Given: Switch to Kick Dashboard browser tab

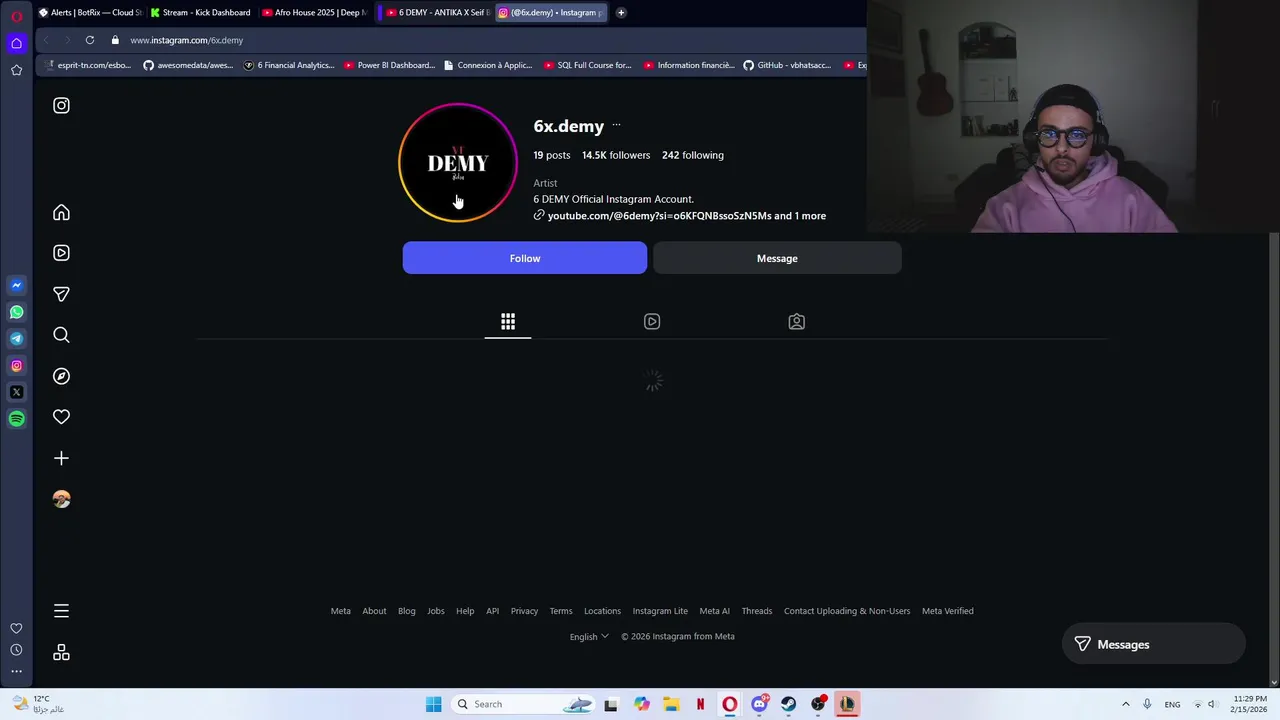Looking at the screenshot, I should point(201,12).
